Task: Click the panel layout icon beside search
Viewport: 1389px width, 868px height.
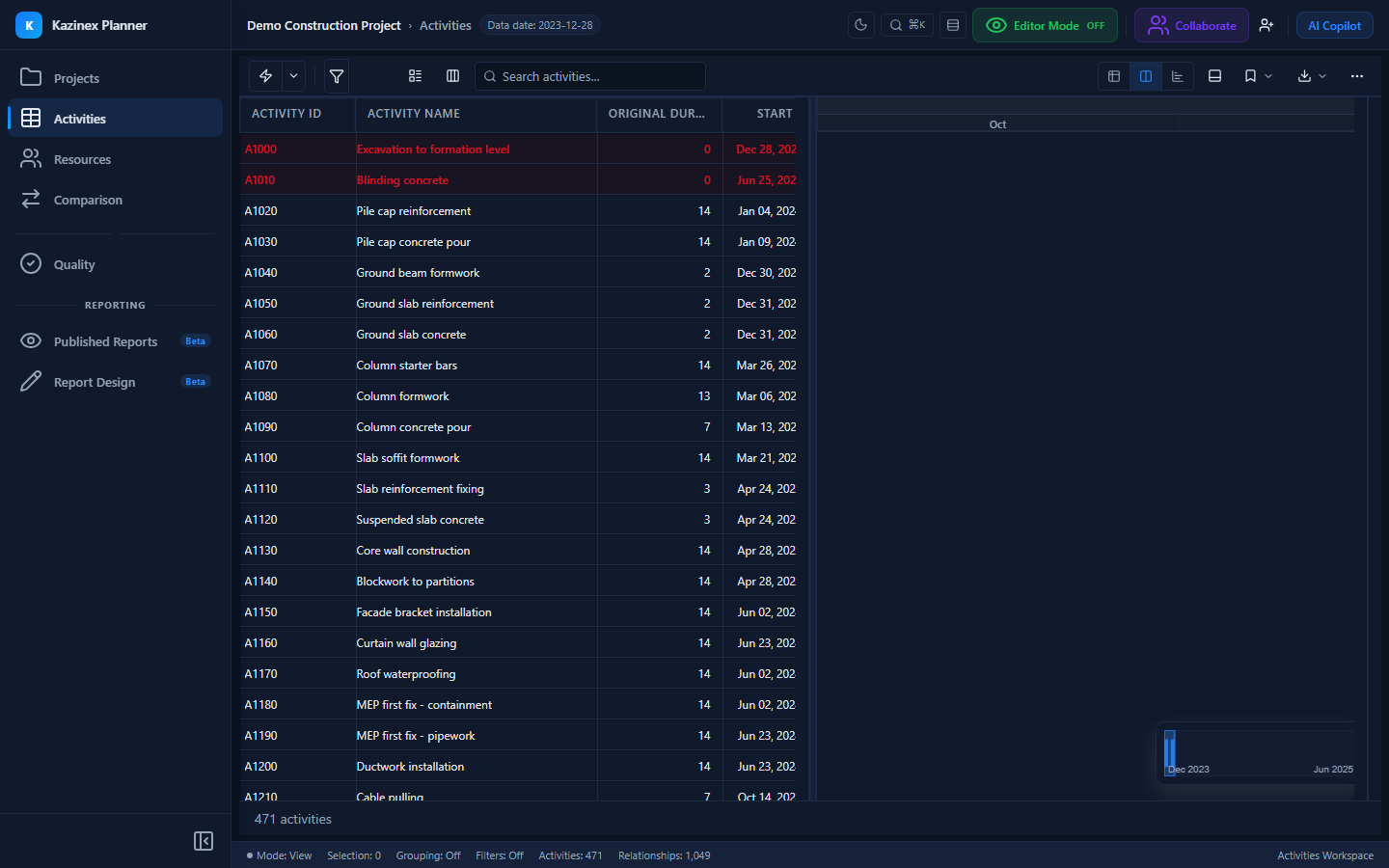Action: [953, 25]
